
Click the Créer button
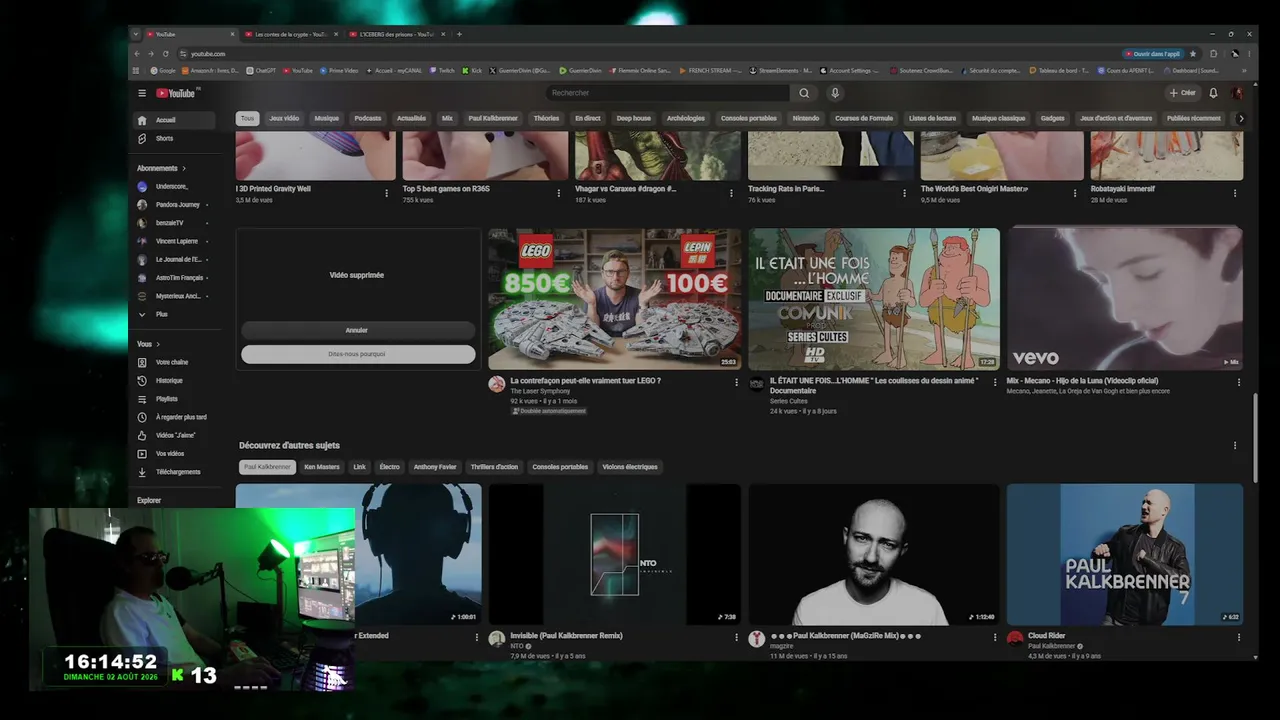(1182, 93)
